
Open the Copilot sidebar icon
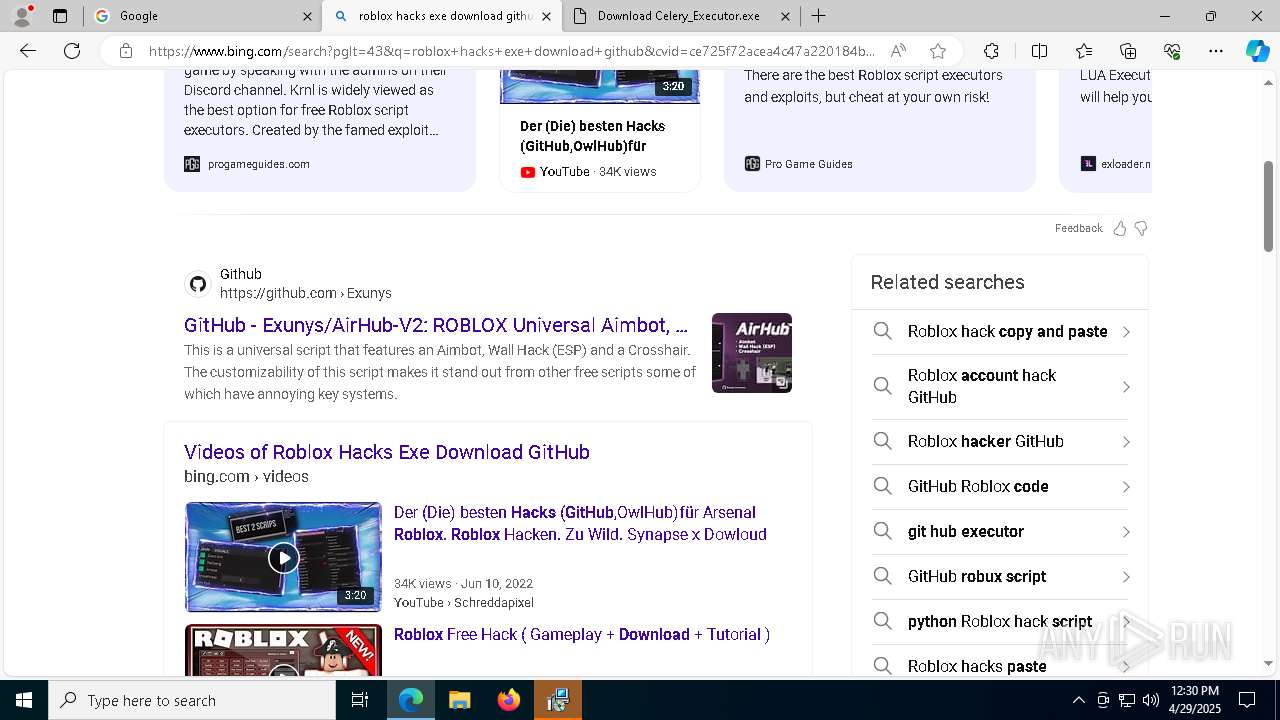1257,51
